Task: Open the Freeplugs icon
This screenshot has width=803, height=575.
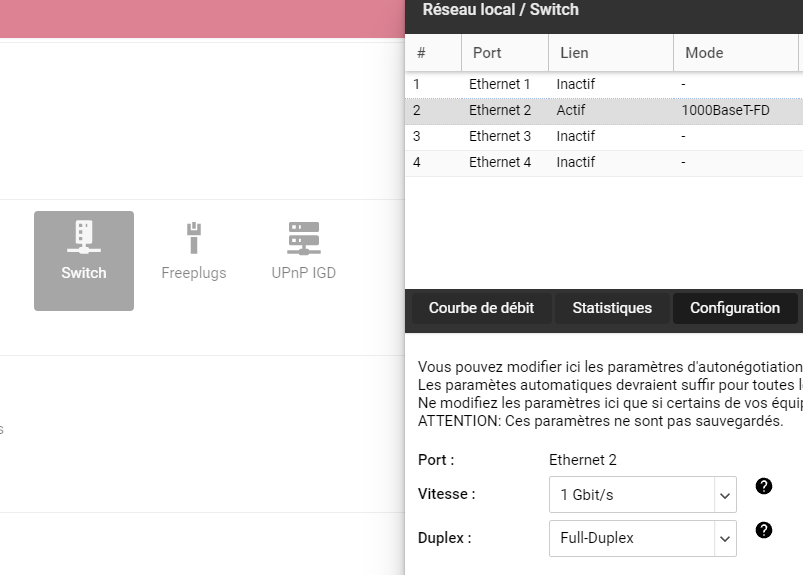Action: pyautogui.click(x=194, y=252)
